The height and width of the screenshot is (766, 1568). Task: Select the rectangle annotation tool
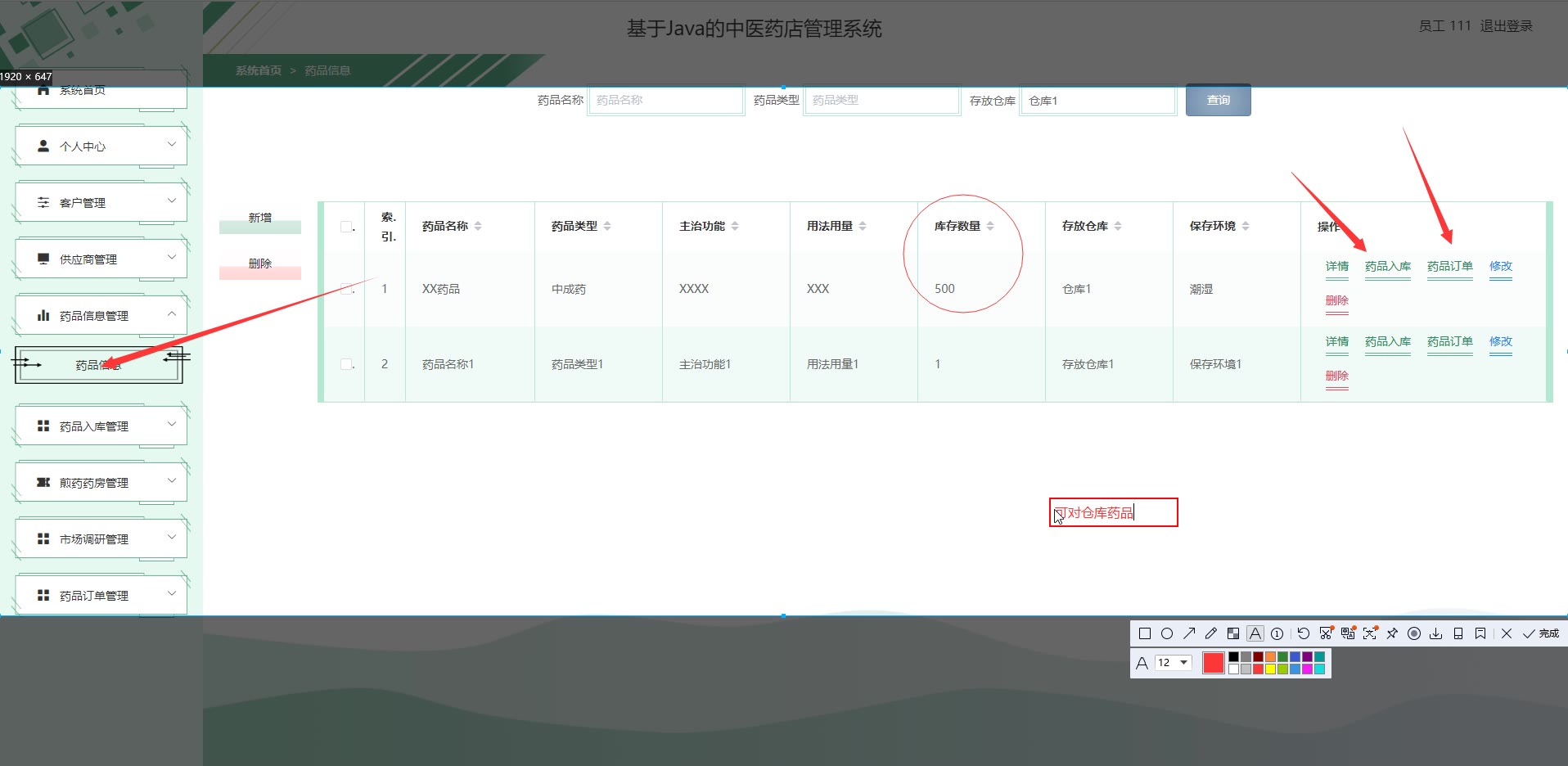[x=1145, y=633]
